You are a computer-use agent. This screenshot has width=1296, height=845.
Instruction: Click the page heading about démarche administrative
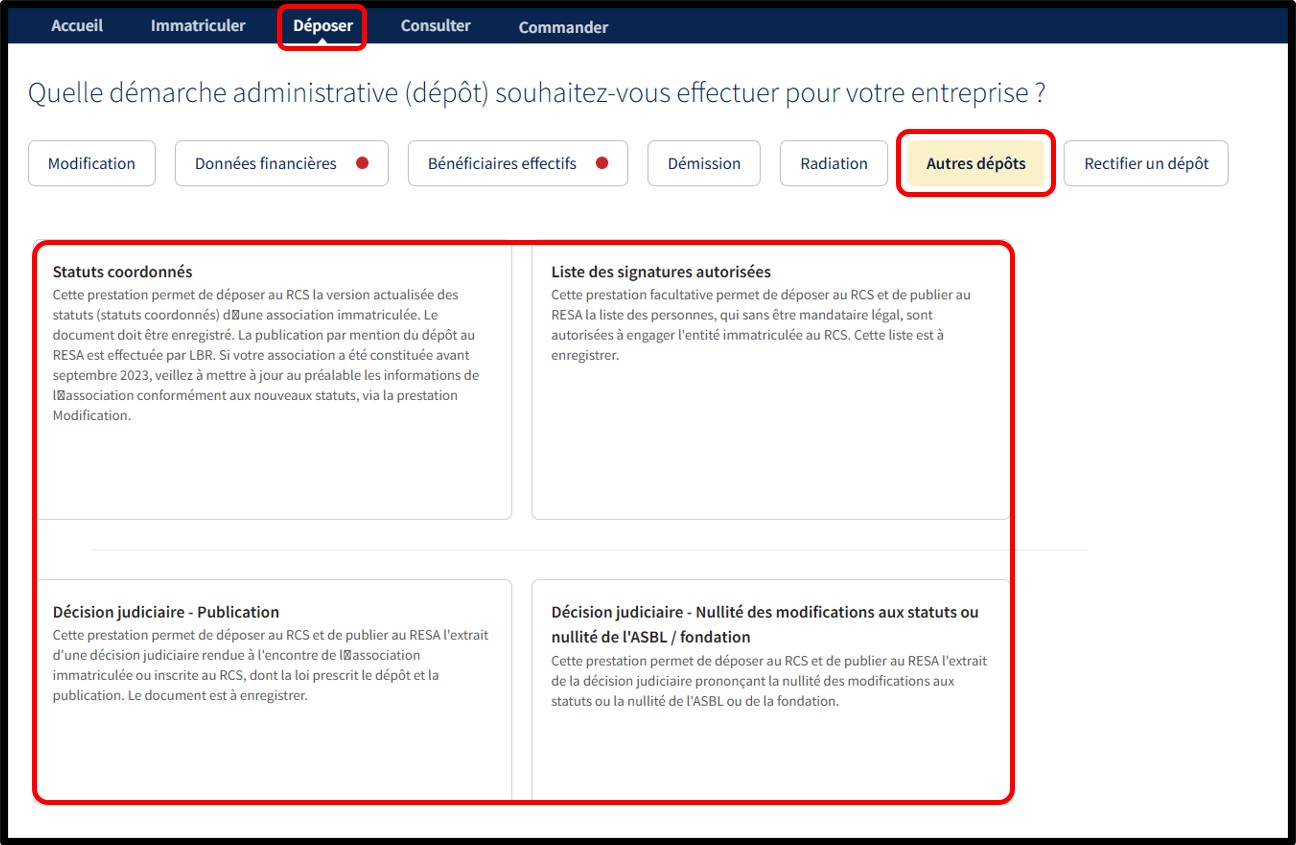pos(536,93)
